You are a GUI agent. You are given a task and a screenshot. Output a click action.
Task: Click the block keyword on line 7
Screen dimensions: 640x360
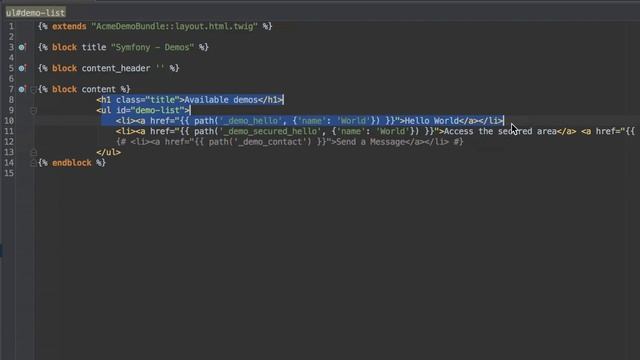[x=64, y=89]
